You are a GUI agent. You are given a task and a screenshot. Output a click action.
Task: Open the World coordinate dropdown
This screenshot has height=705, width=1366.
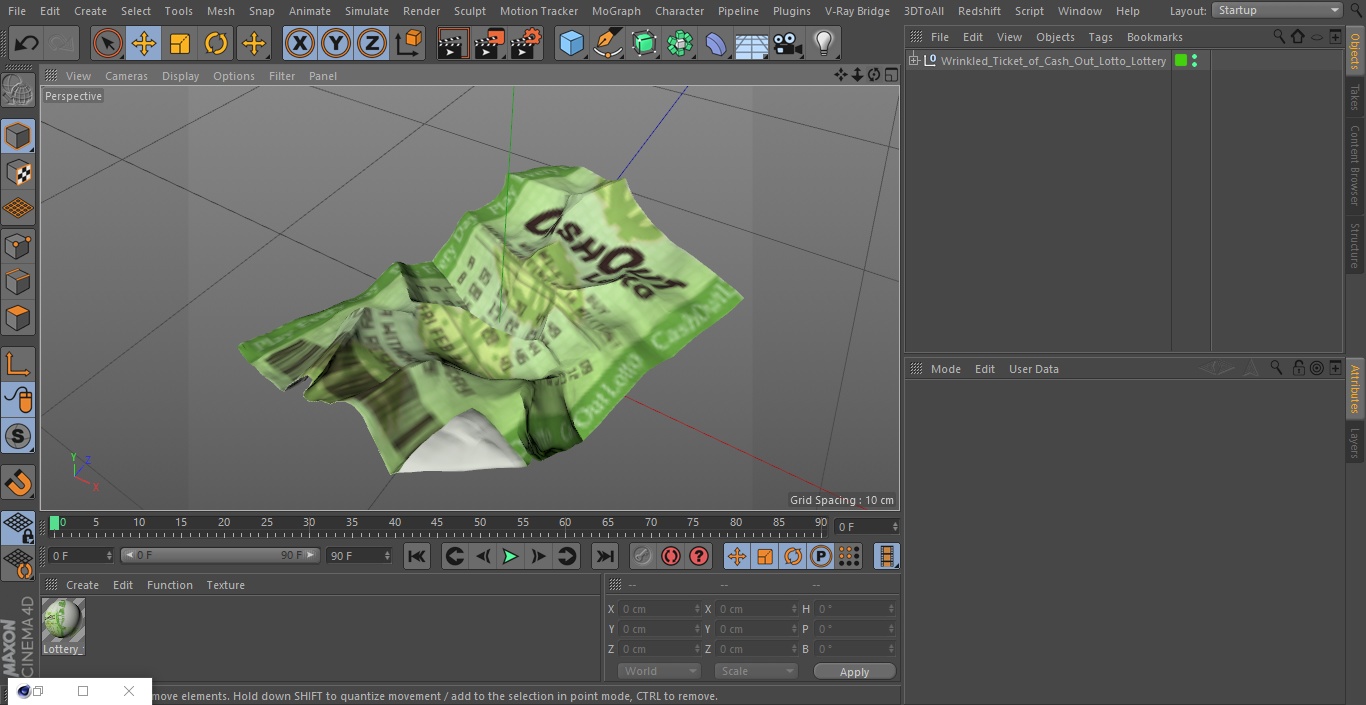point(658,671)
